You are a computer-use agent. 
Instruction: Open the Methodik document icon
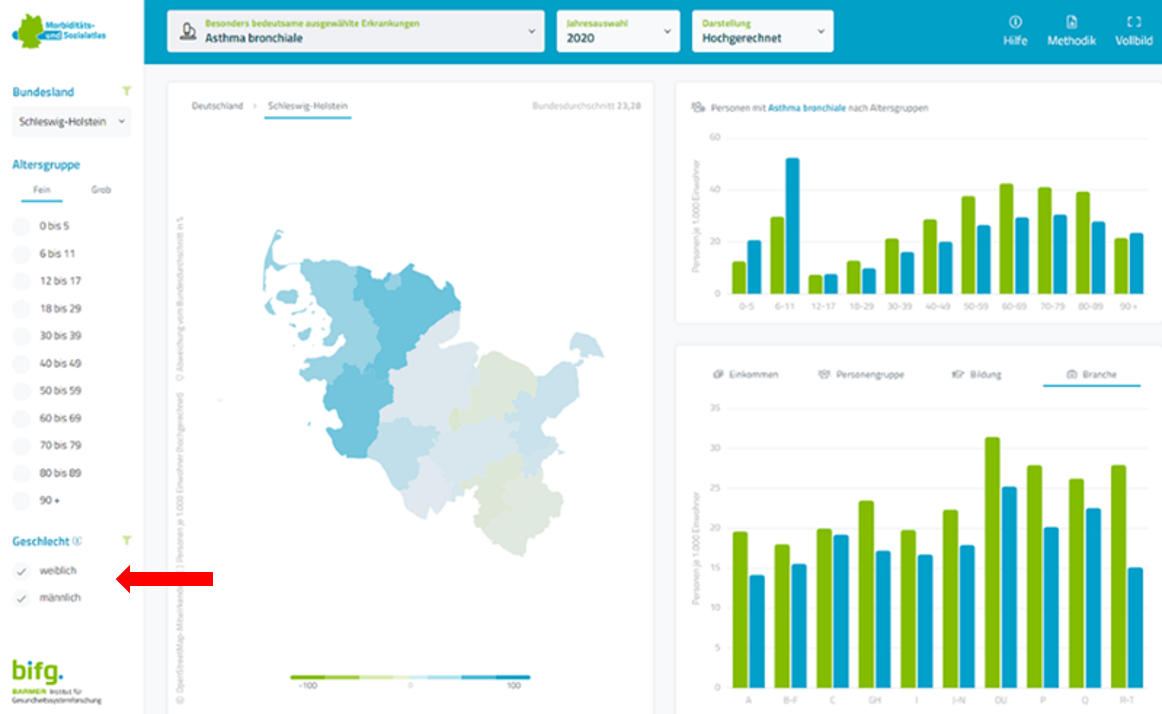[1071, 22]
